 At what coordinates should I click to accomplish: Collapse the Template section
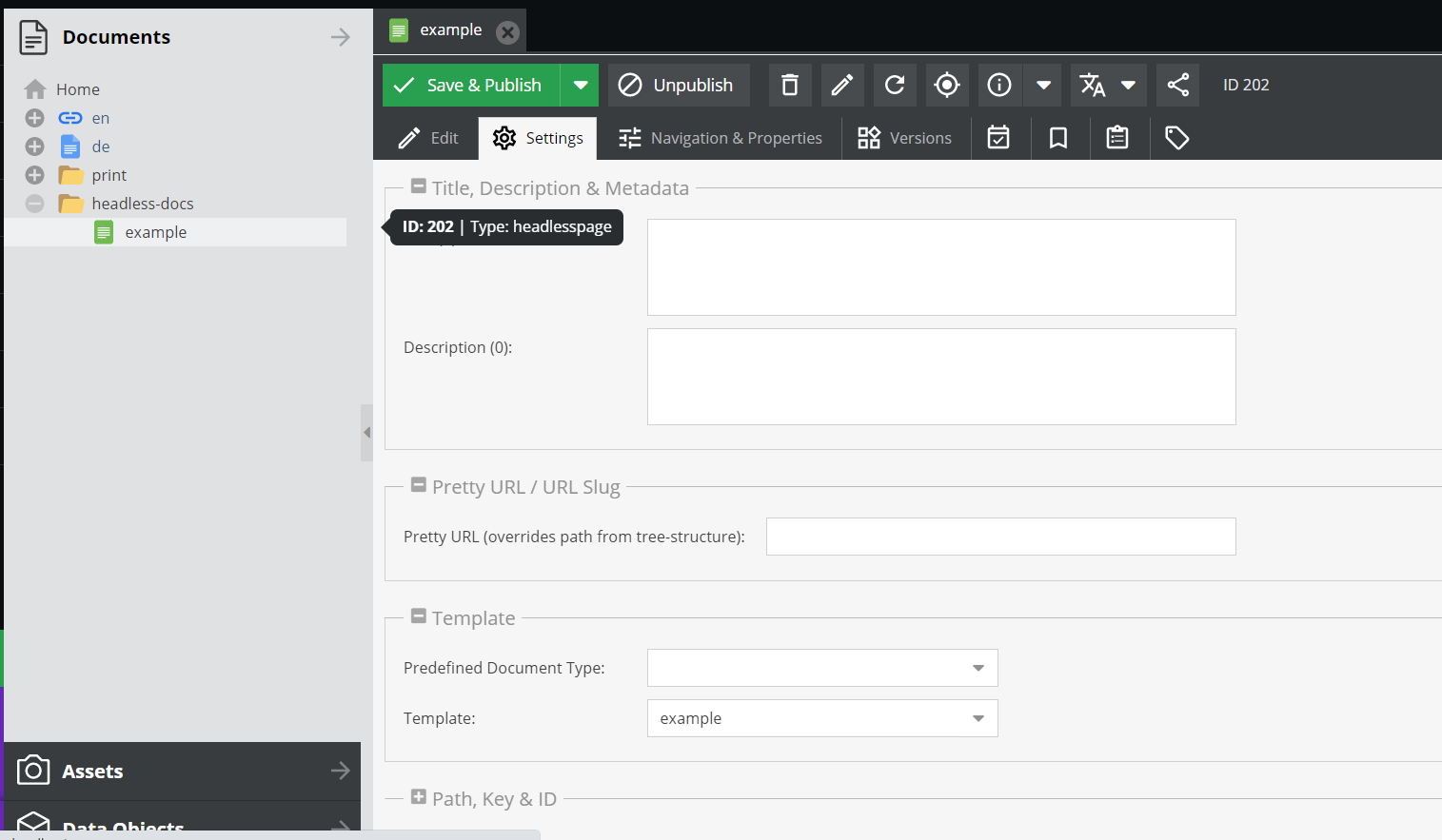tap(419, 616)
